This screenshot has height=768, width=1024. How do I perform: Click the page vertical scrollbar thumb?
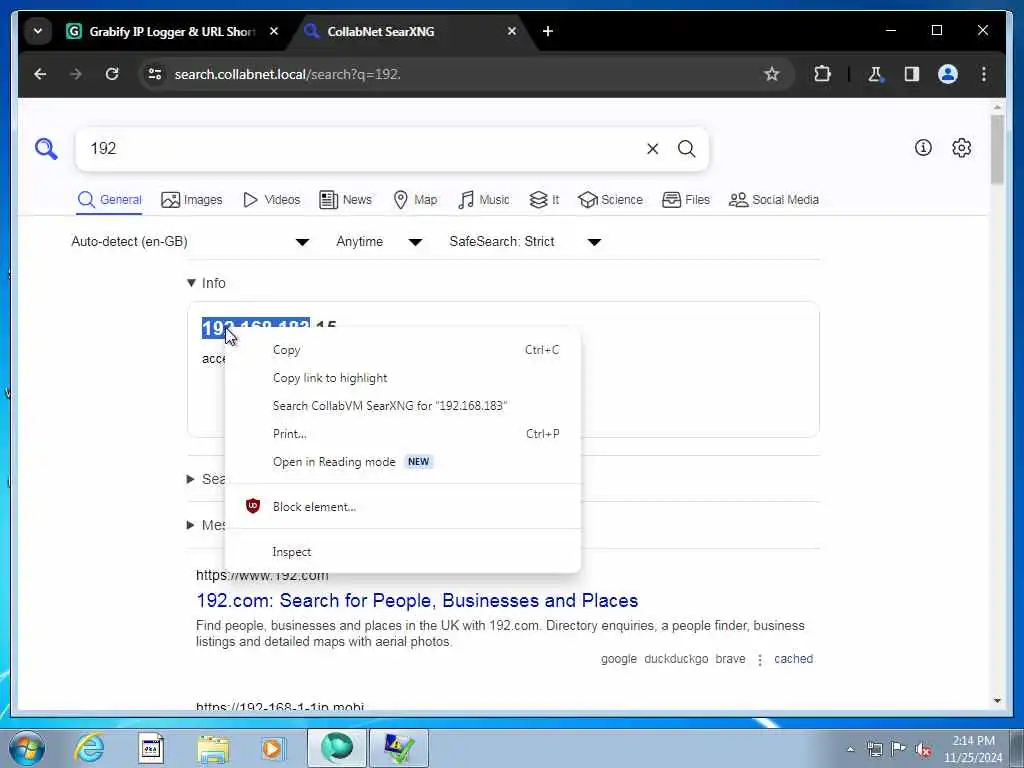tap(997, 149)
